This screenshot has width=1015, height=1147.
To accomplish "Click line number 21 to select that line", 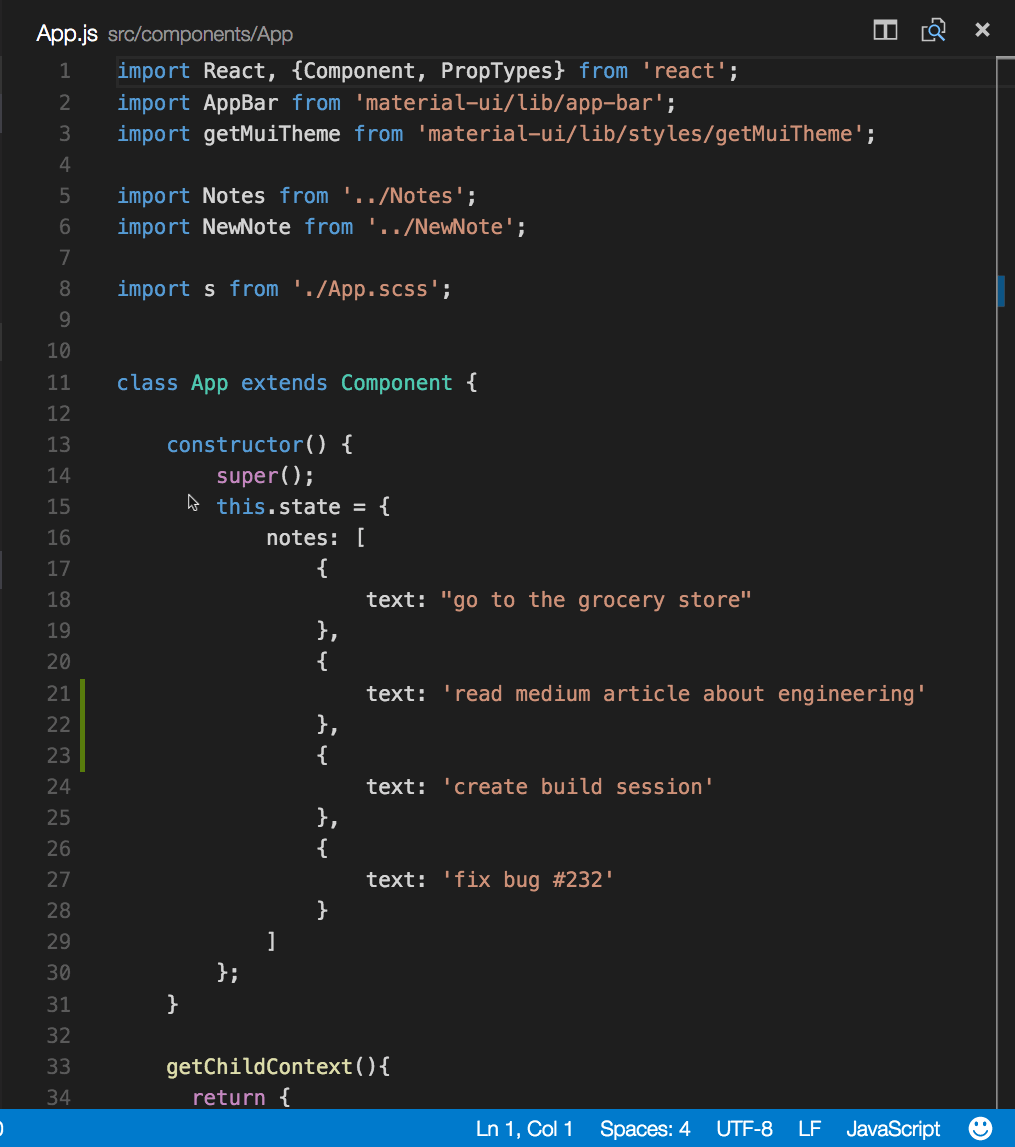I will [x=59, y=693].
